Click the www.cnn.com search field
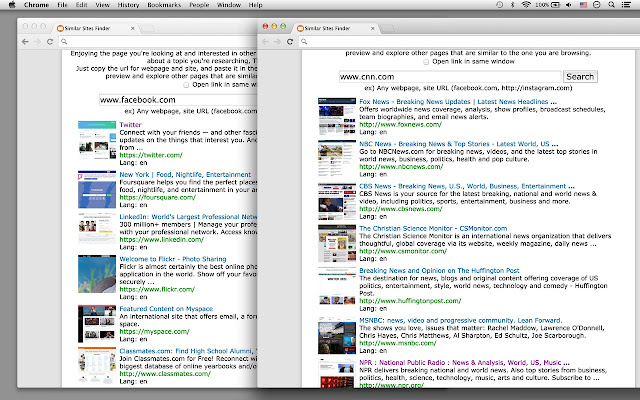Viewport: 640px width, 400px height. (450, 77)
